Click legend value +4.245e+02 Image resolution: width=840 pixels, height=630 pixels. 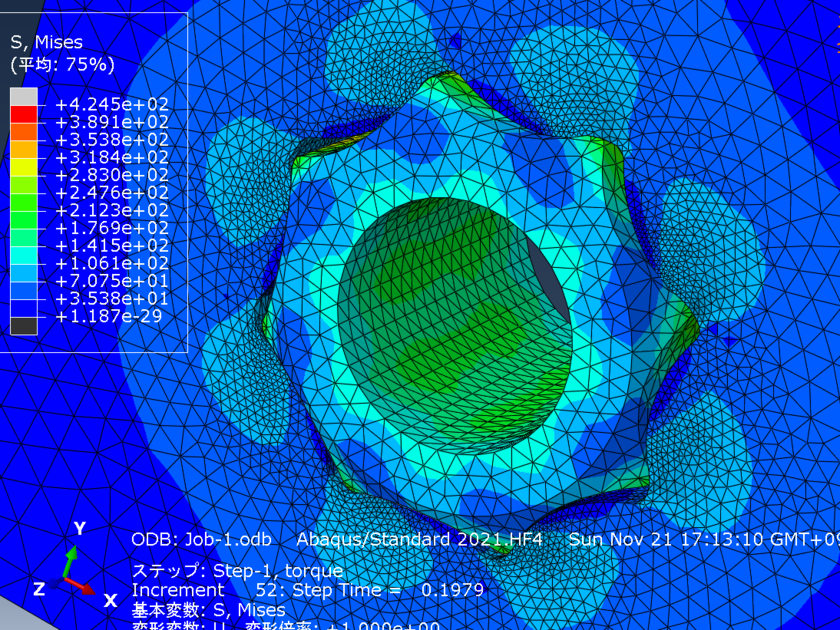coord(112,104)
